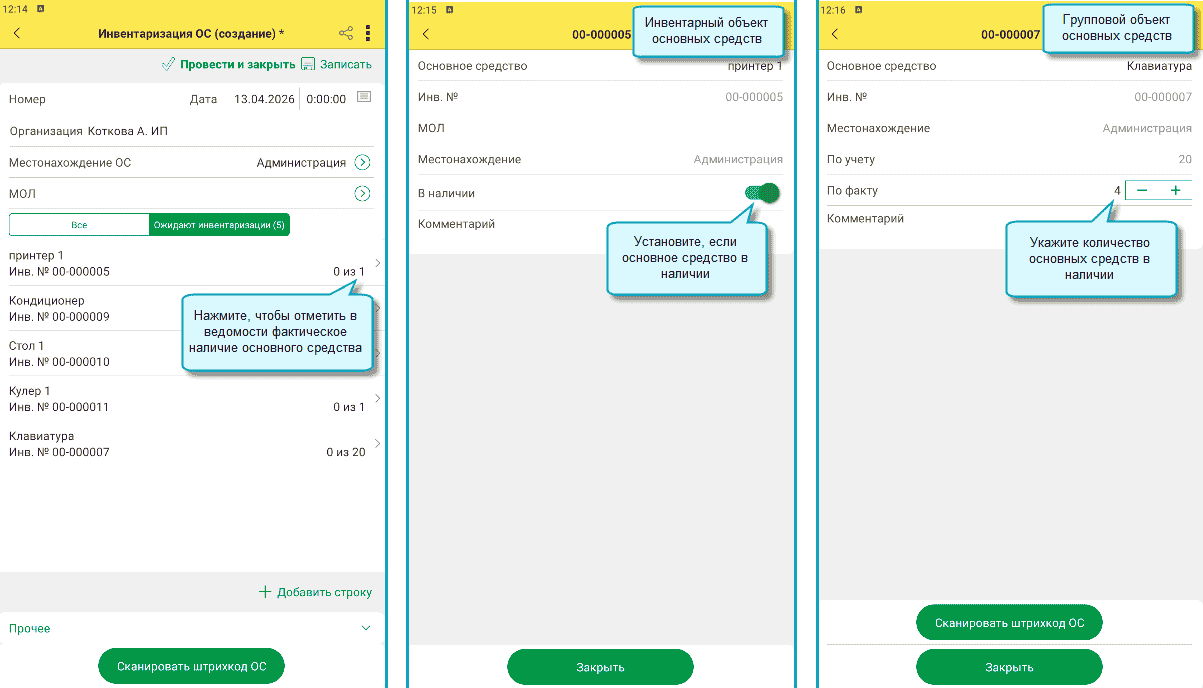Click the По факту value 4
1203x688 pixels.
coord(1117,190)
